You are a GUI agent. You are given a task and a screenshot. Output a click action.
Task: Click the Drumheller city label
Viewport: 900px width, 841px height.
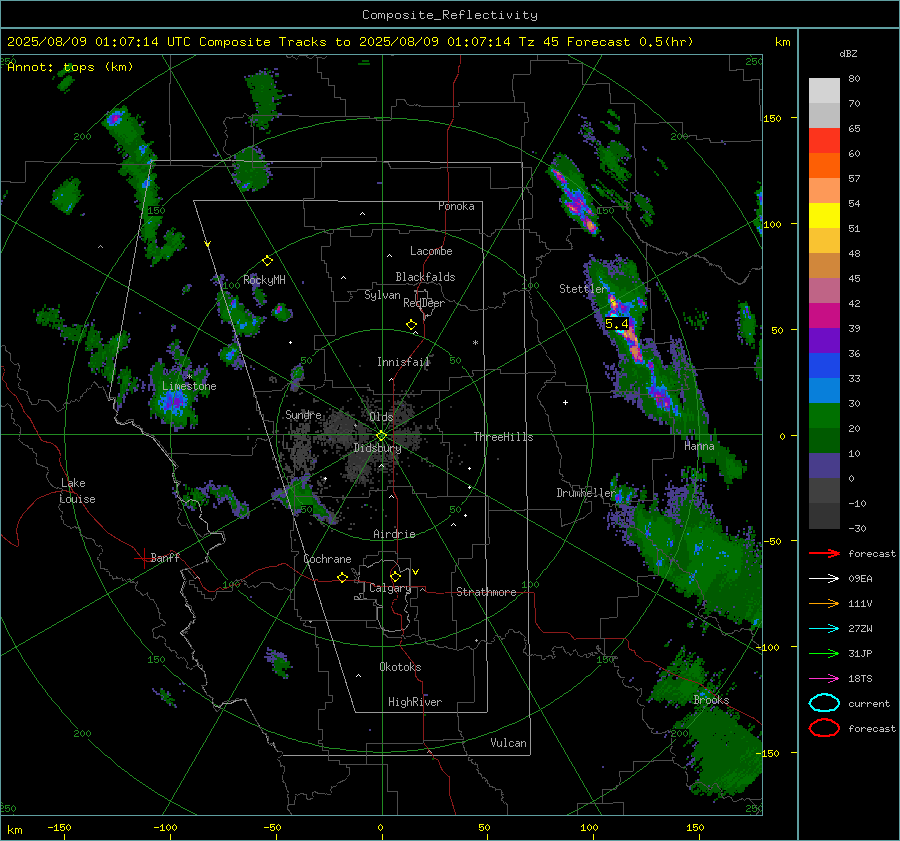click(586, 493)
